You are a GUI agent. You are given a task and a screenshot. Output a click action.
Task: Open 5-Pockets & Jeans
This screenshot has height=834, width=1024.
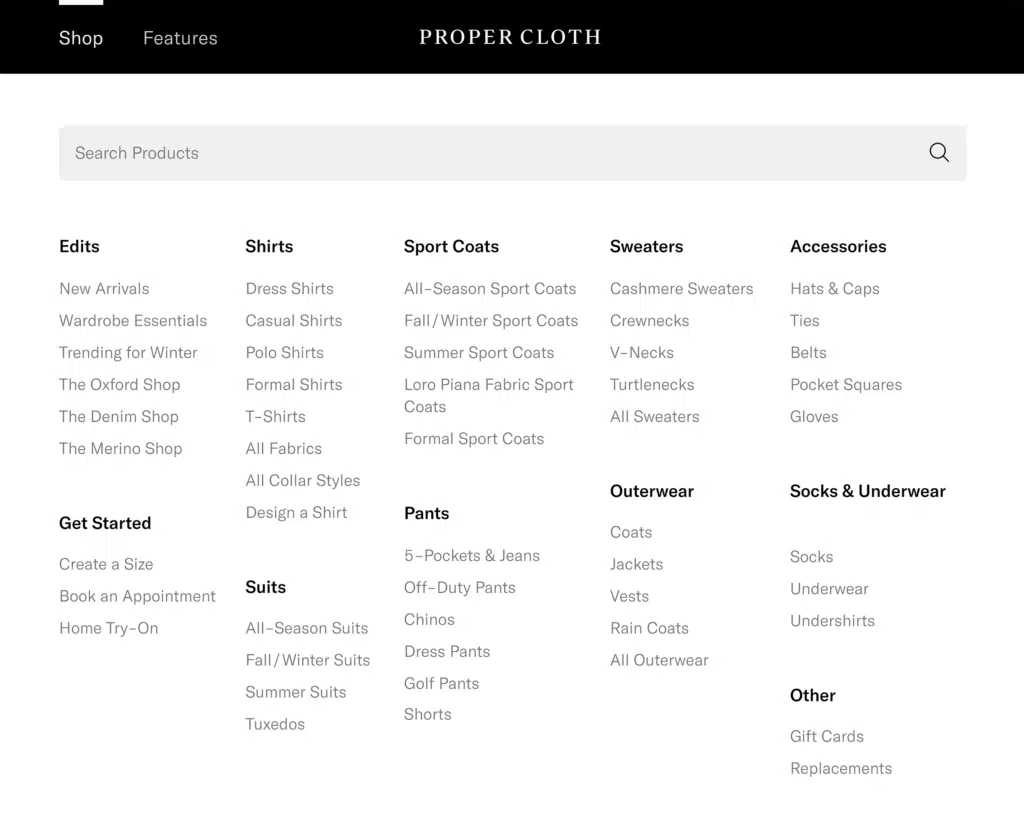(x=472, y=556)
